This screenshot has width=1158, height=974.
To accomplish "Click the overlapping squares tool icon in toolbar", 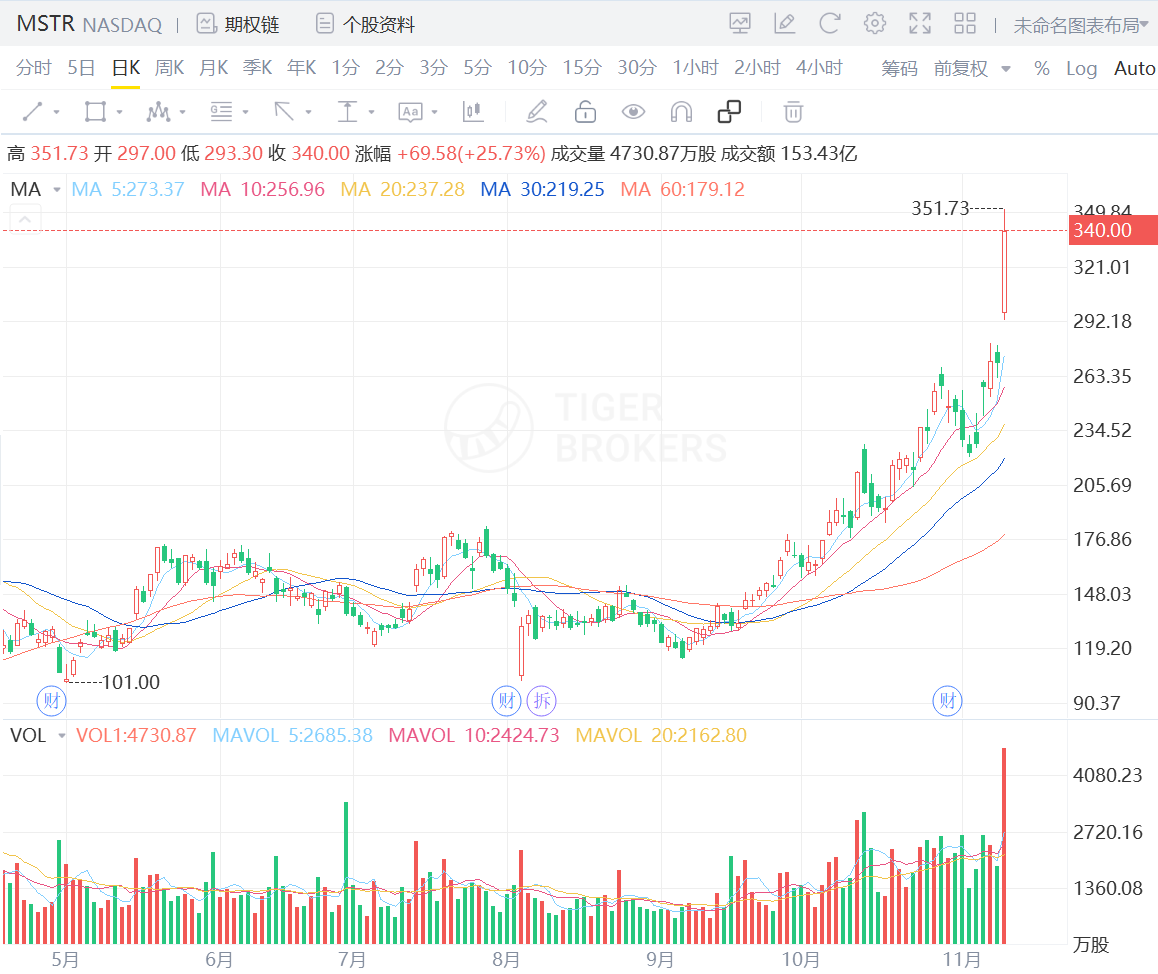I will [x=729, y=112].
